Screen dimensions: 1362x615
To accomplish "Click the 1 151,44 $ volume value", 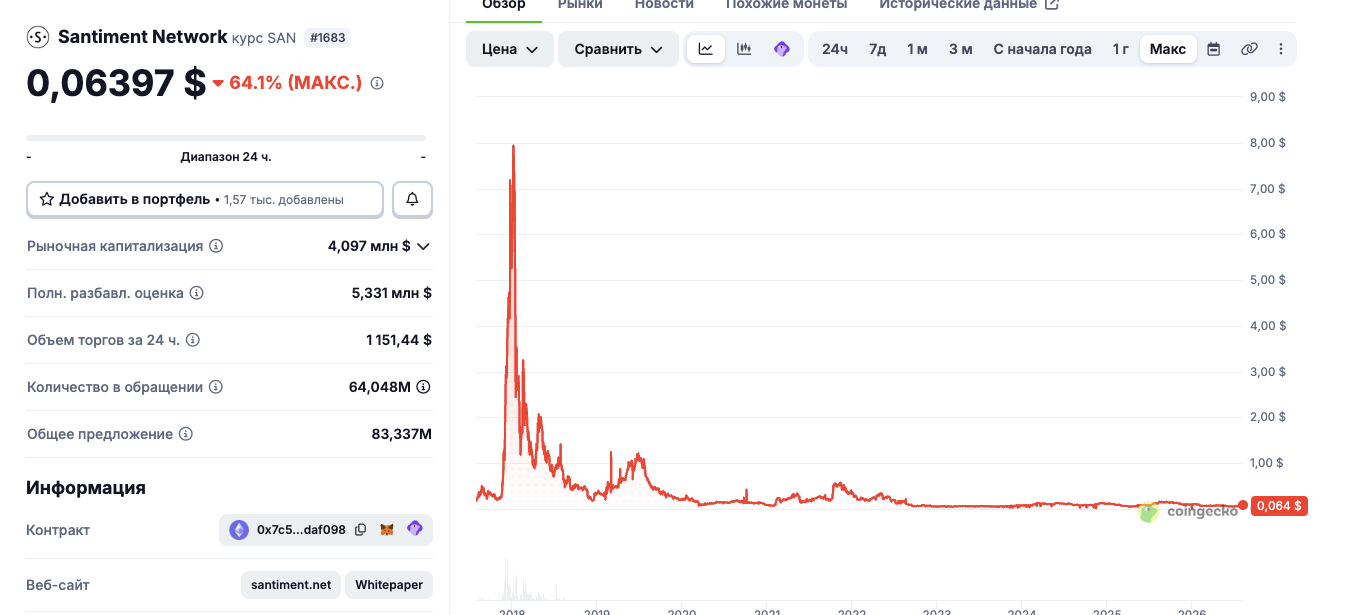I will [399, 340].
